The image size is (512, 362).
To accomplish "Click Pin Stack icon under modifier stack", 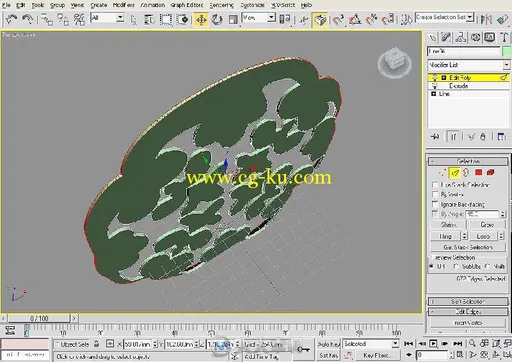I will coord(435,137).
